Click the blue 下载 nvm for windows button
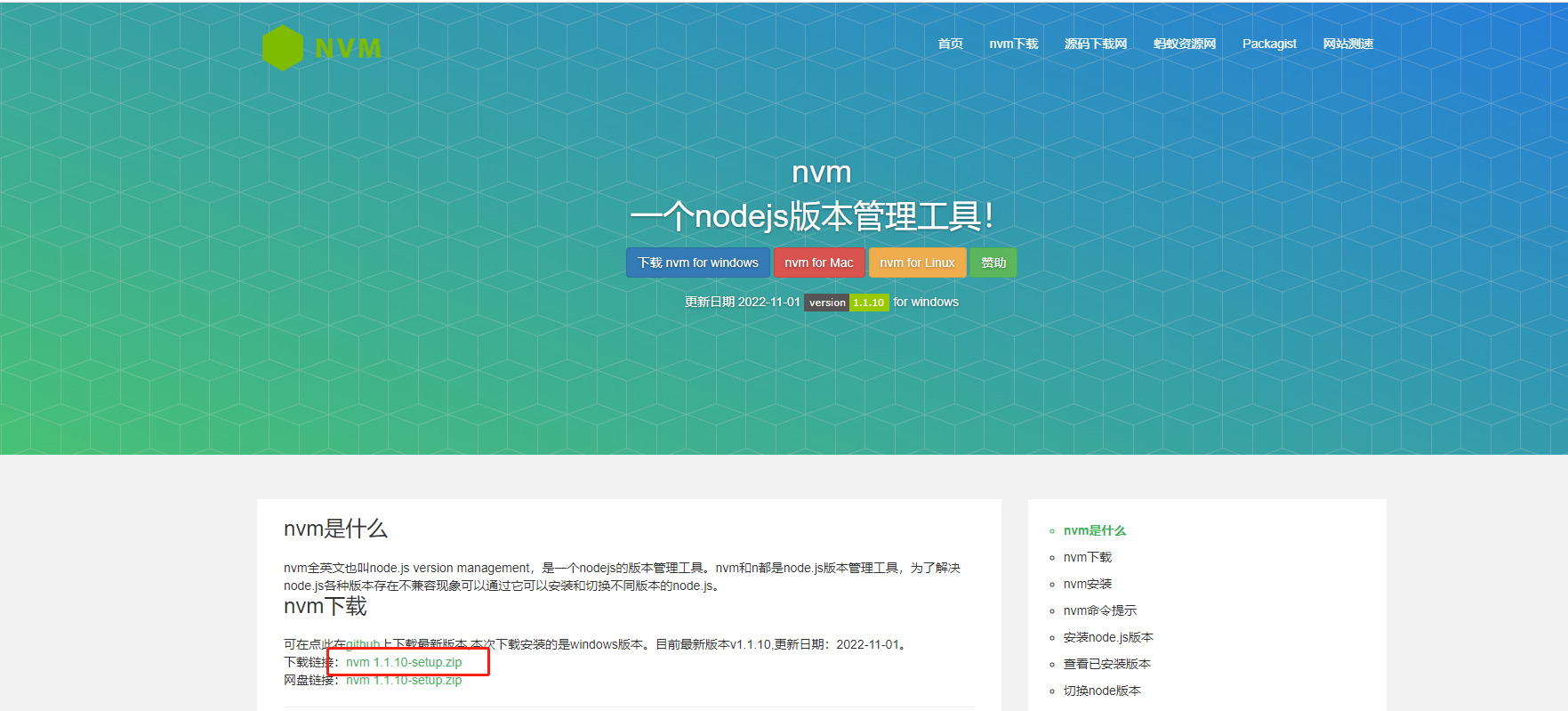1568x711 pixels. click(x=698, y=263)
